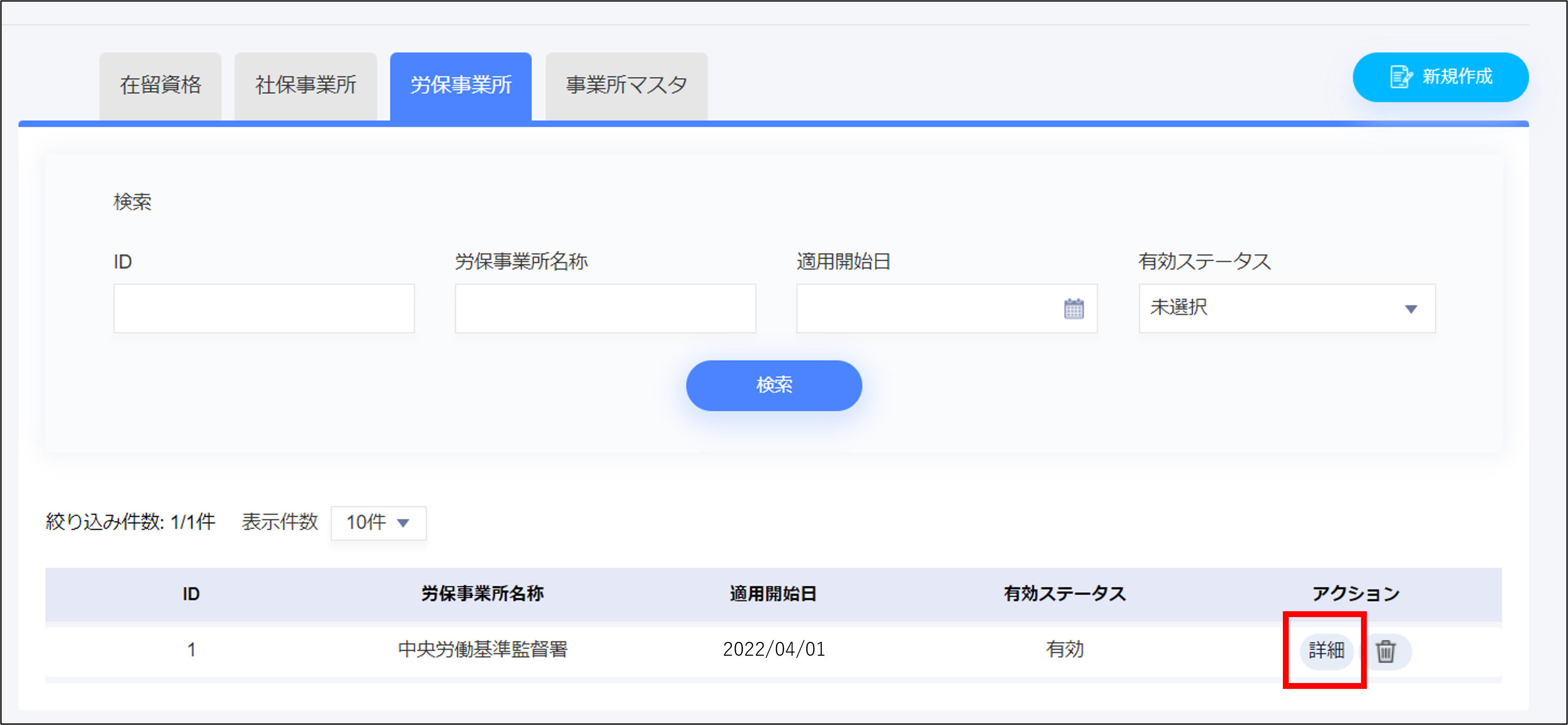The image size is (1568, 725).
Task: Click the ID column header in table
Action: (x=191, y=594)
